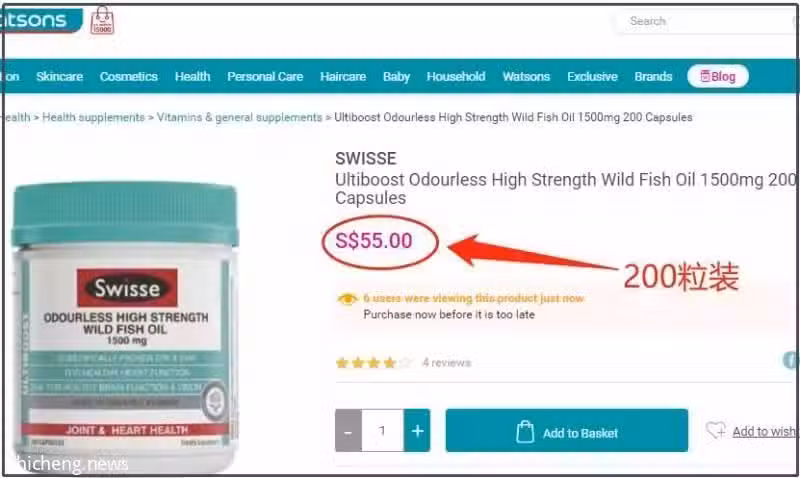Open the Health supplements breadcrumb link

pyautogui.click(x=93, y=117)
